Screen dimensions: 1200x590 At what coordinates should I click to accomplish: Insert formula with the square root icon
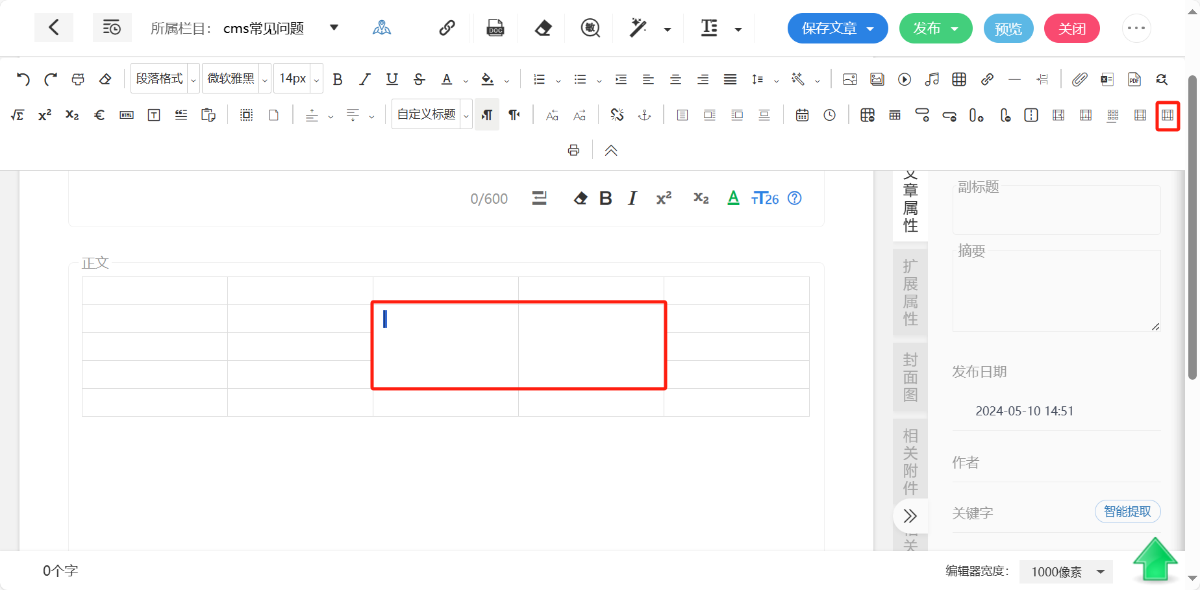click(x=17, y=115)
